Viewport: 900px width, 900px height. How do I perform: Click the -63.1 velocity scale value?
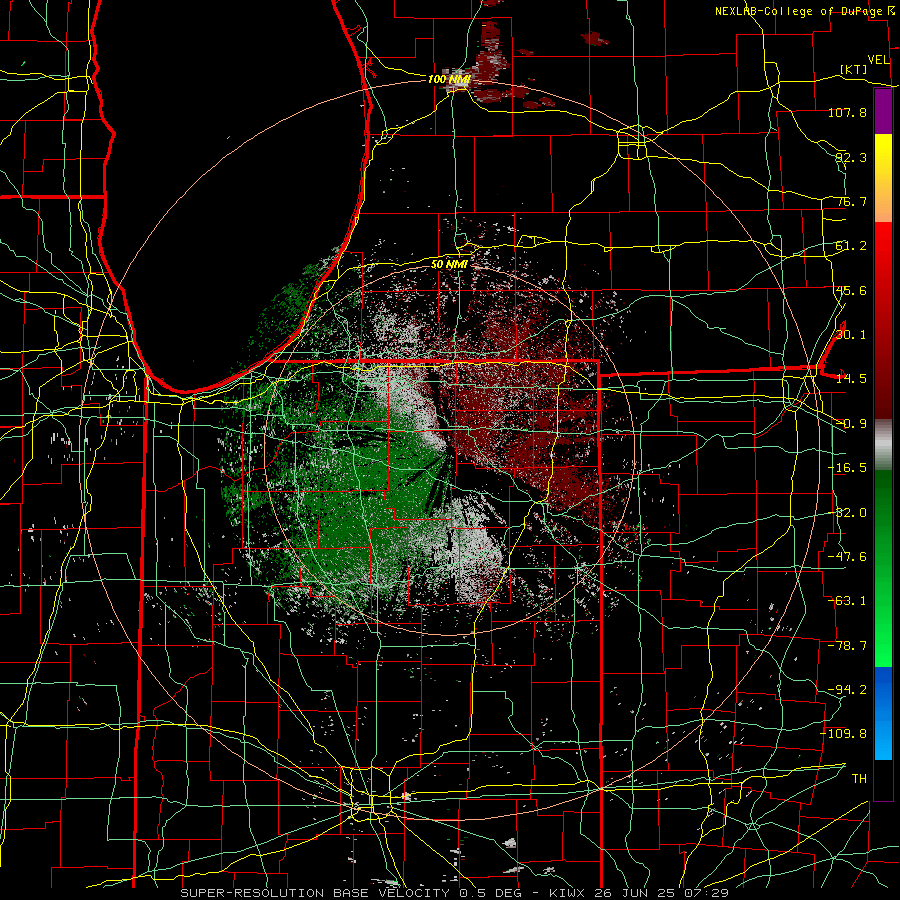tap(847, 601)
